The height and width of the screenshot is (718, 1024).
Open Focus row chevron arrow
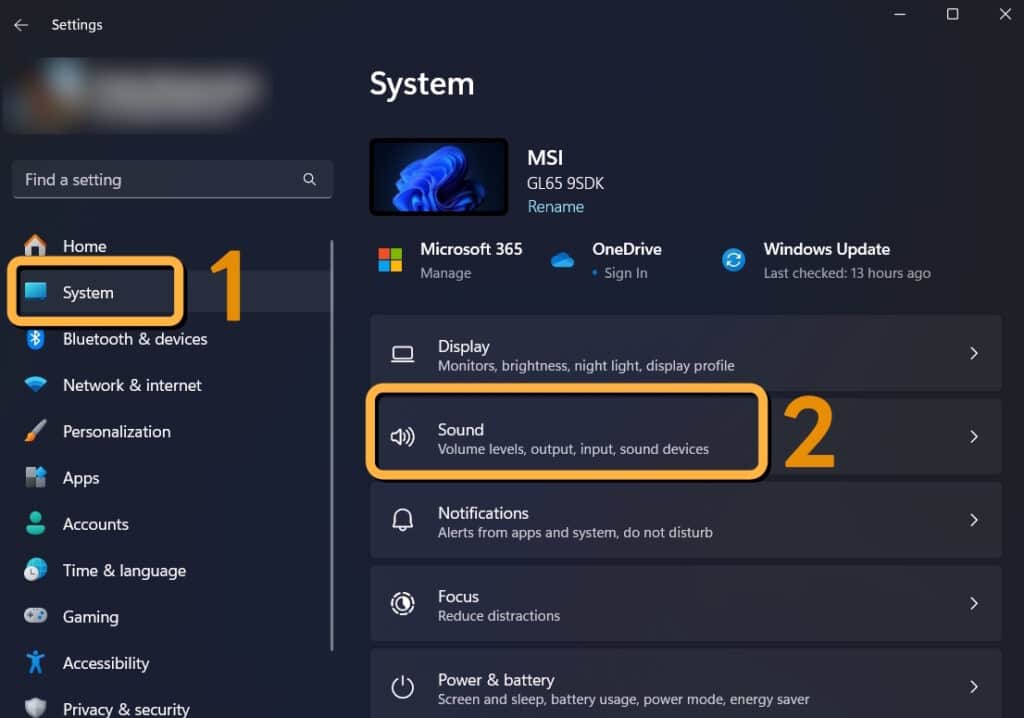(974, 603)
